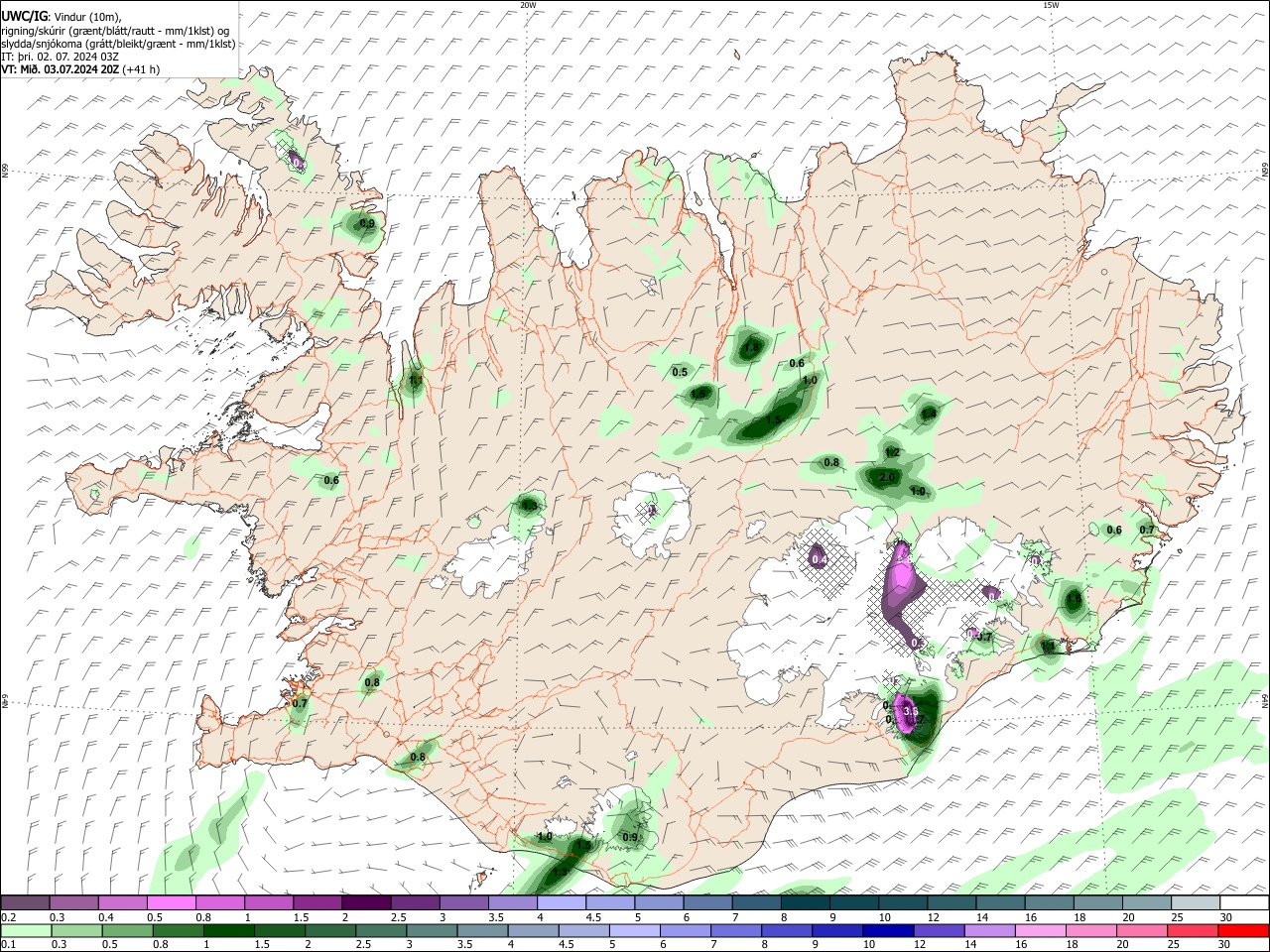The image size is (1270, 952).
Task: Select the red-pink 25 mm rain swatch
Action: [1193, 930]
